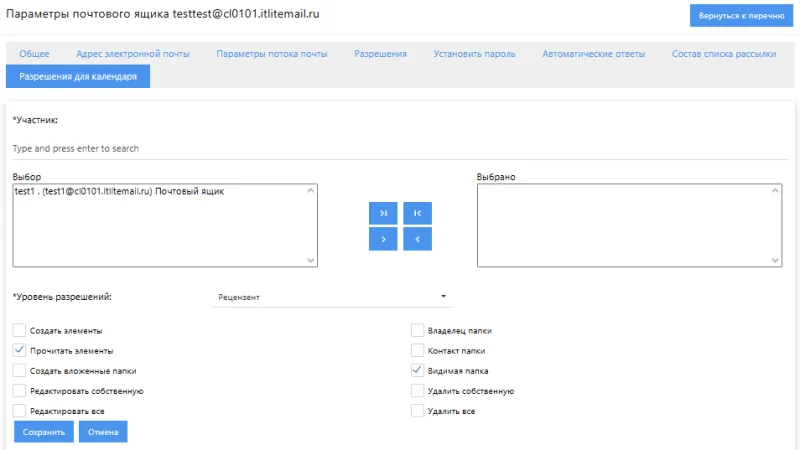The image size is (800, 450).
Task: Click the move selected left (<) arrow
Action: click(x=417, y=239)
